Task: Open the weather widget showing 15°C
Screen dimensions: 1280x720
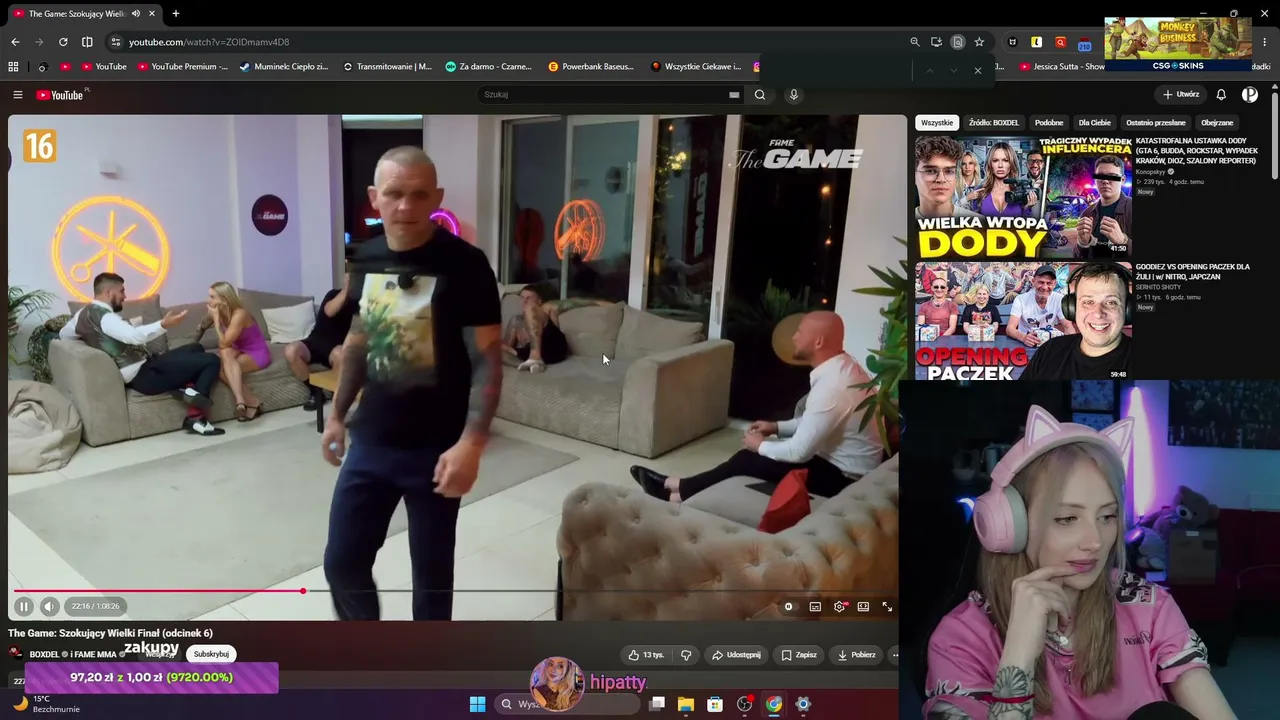Action: [x=45, y=704]
